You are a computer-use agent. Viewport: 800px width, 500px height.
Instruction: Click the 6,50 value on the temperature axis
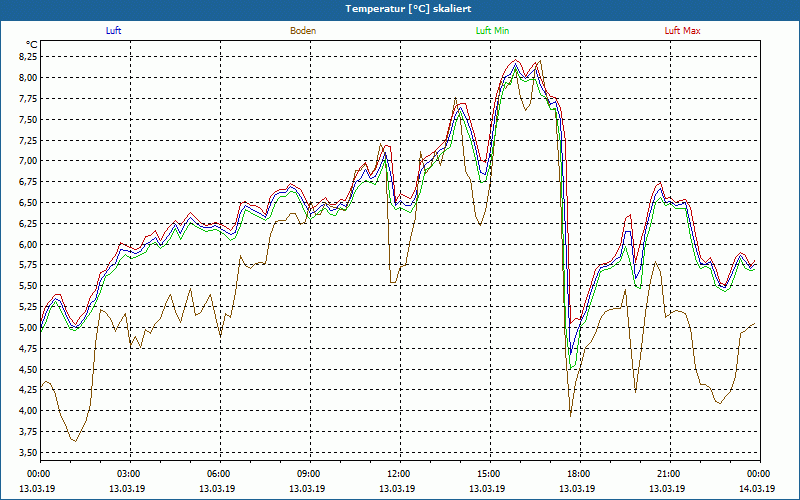tap(28, 203)
